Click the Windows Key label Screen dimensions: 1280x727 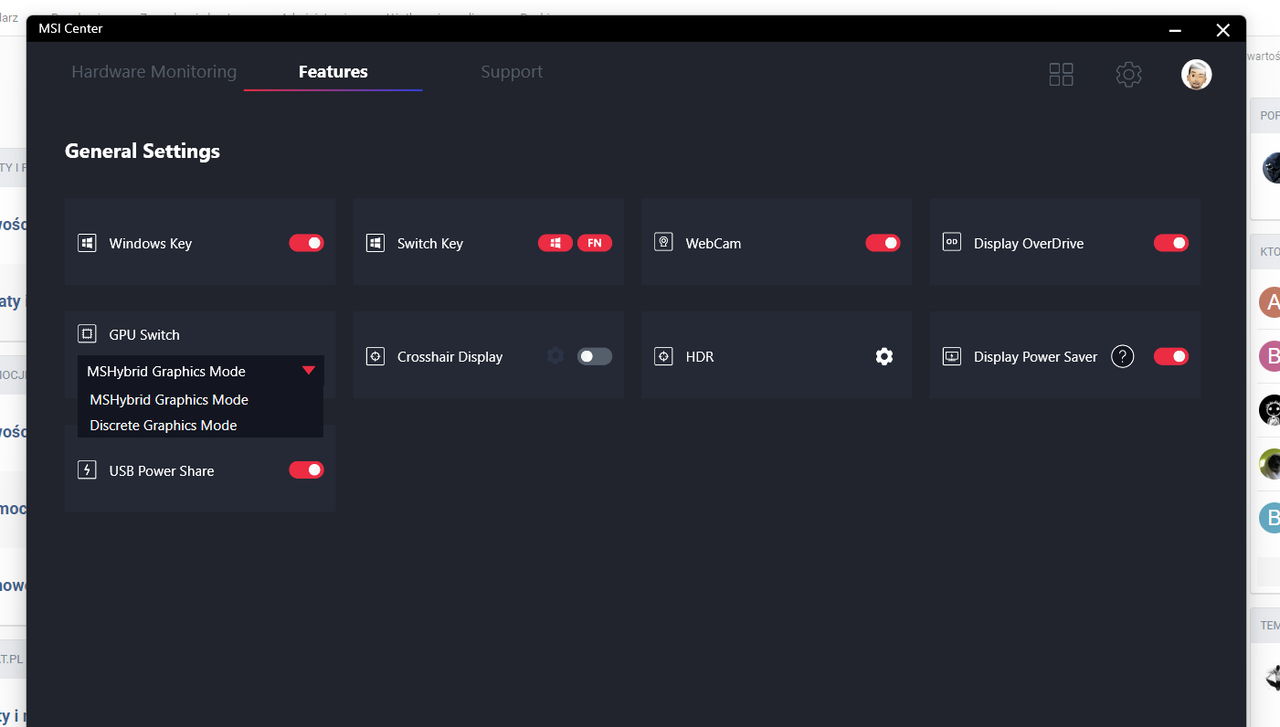pyautogui.click(x=150, y=243)
